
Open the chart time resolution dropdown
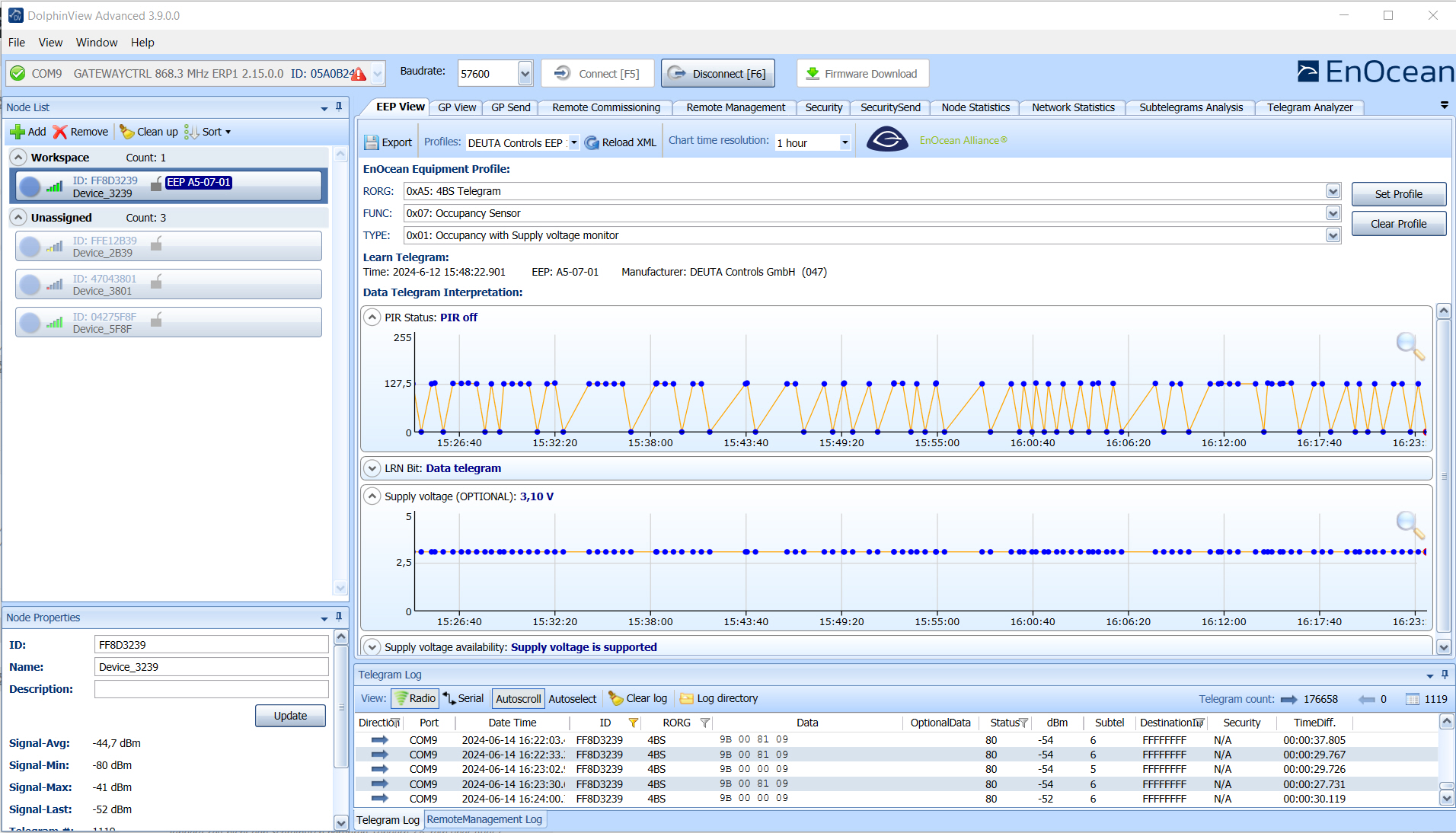pos(844,142)
